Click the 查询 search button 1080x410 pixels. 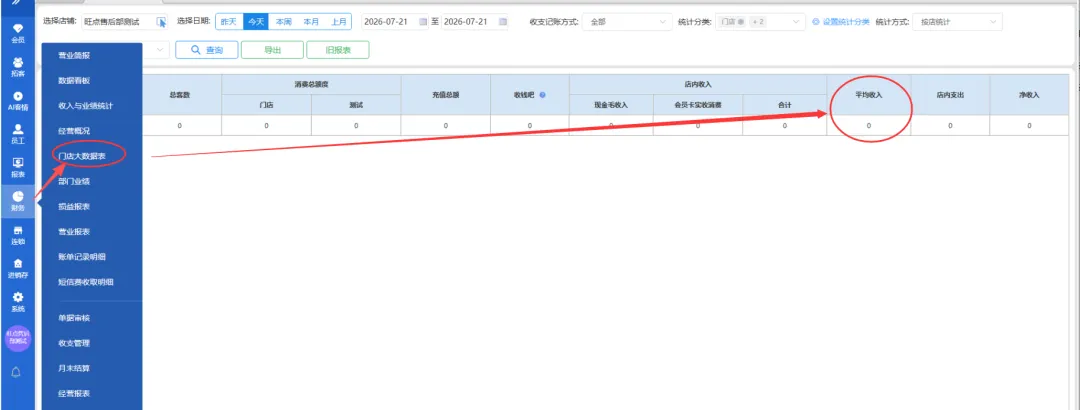pos(207,50)
